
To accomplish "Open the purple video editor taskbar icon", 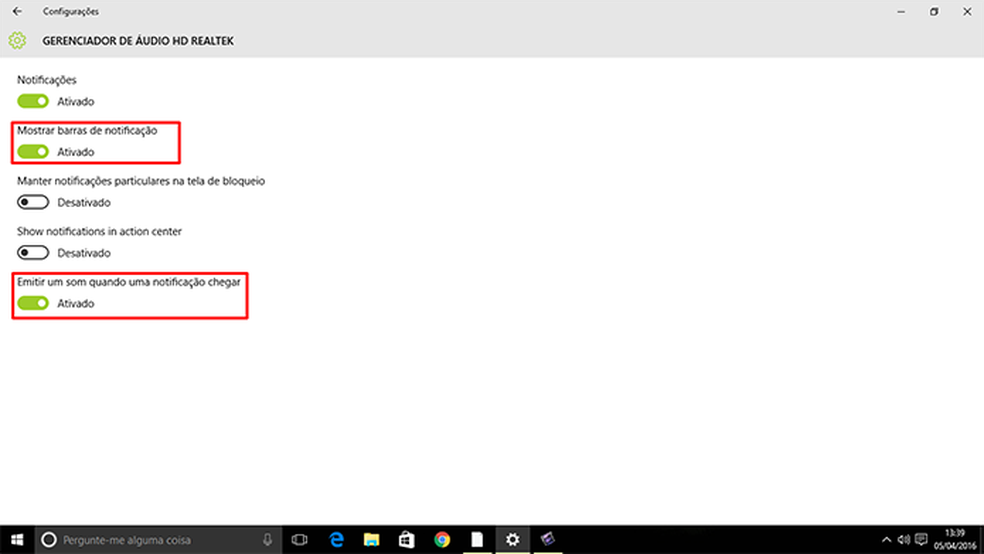I will point(548,540).
